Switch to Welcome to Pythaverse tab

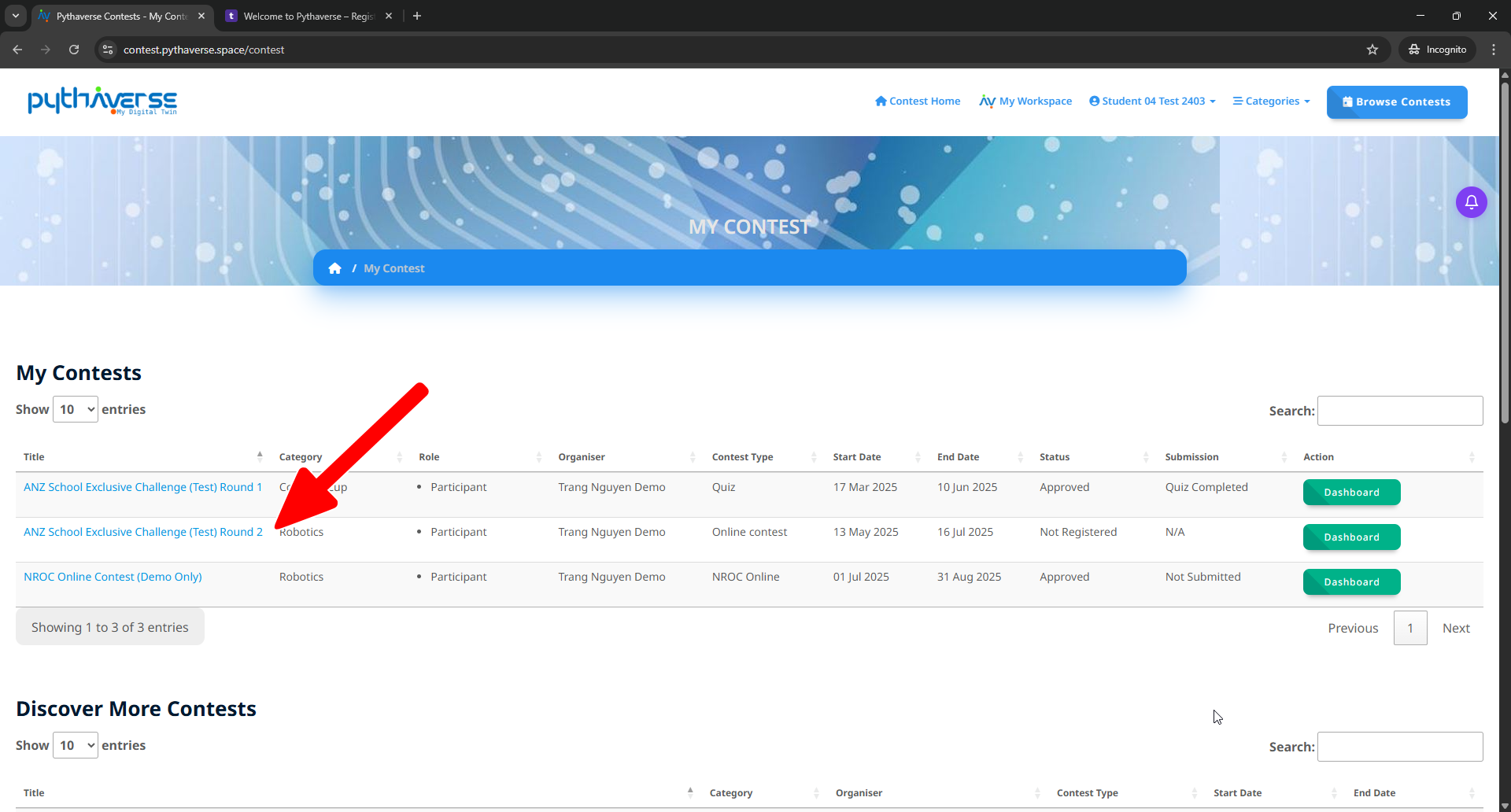[308, 16]
